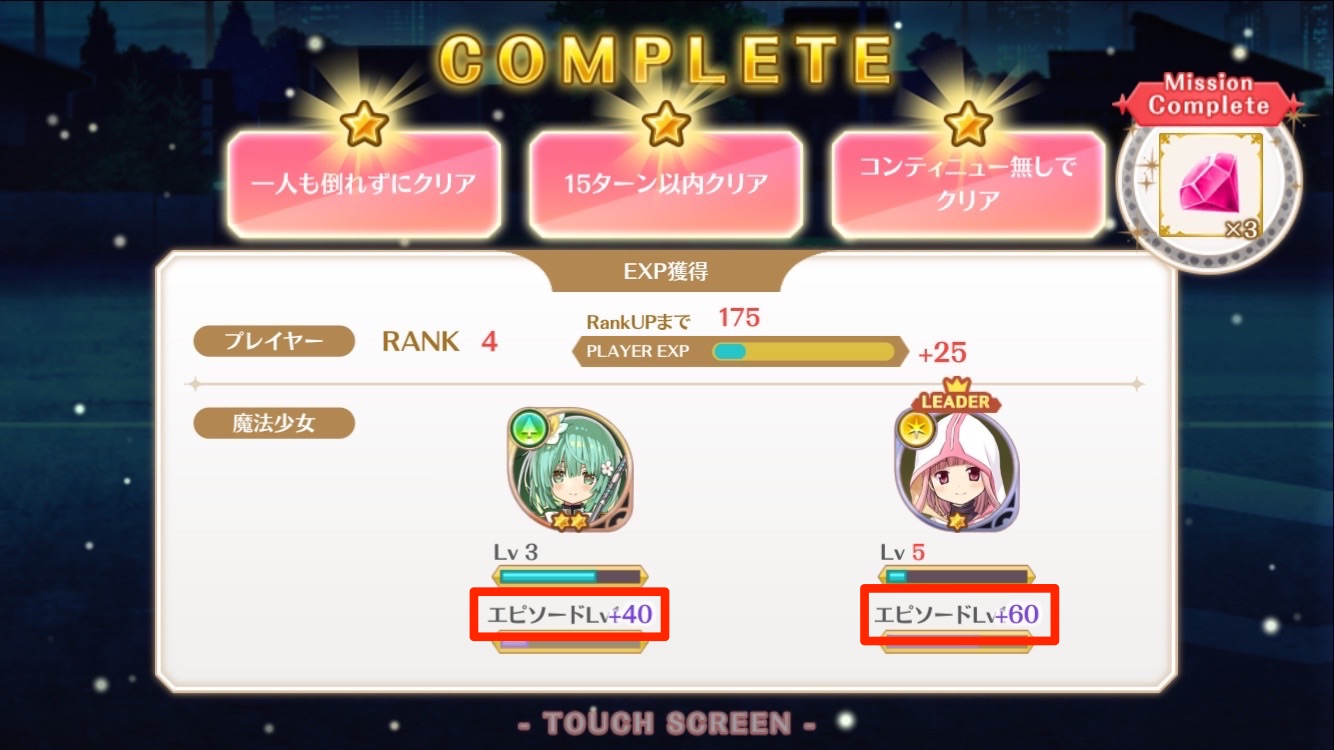Tap TOUCH SCREEN prompt to continue
This screenshot has height=750, width=1334.
click(x=667, y=722)
